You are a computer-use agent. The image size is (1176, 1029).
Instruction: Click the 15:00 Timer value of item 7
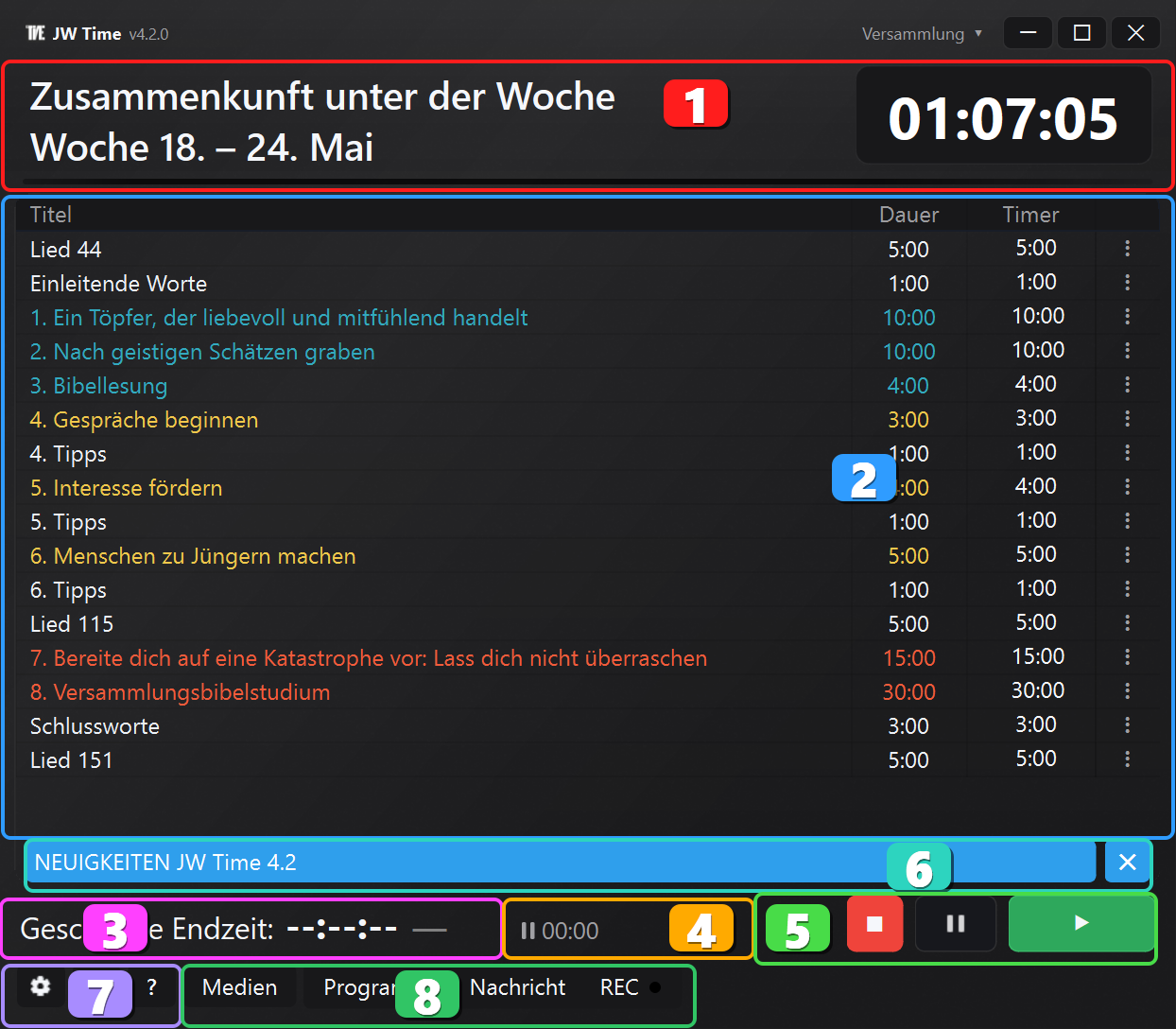(1038, 656)
